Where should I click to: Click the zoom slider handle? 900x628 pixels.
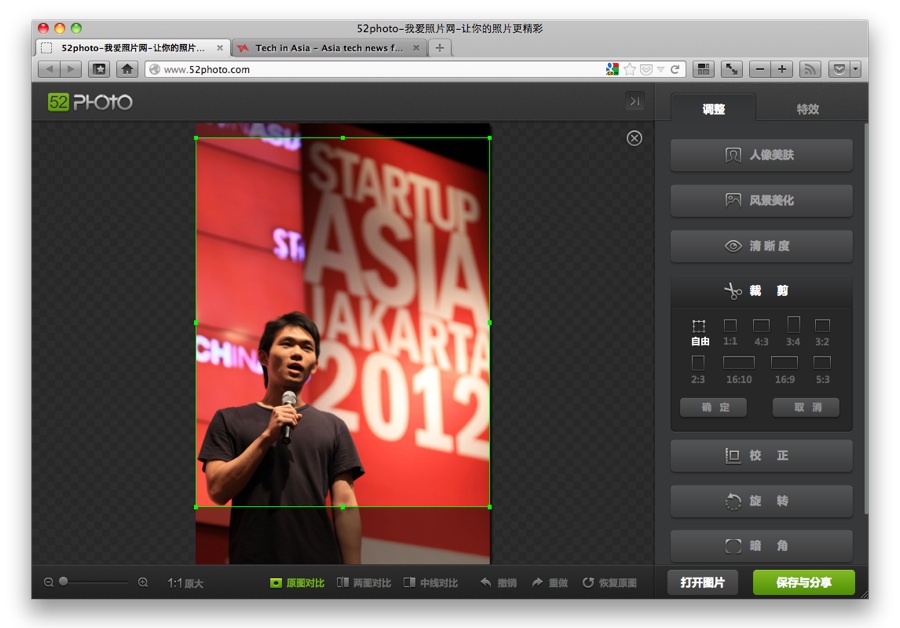pos(64,582)
